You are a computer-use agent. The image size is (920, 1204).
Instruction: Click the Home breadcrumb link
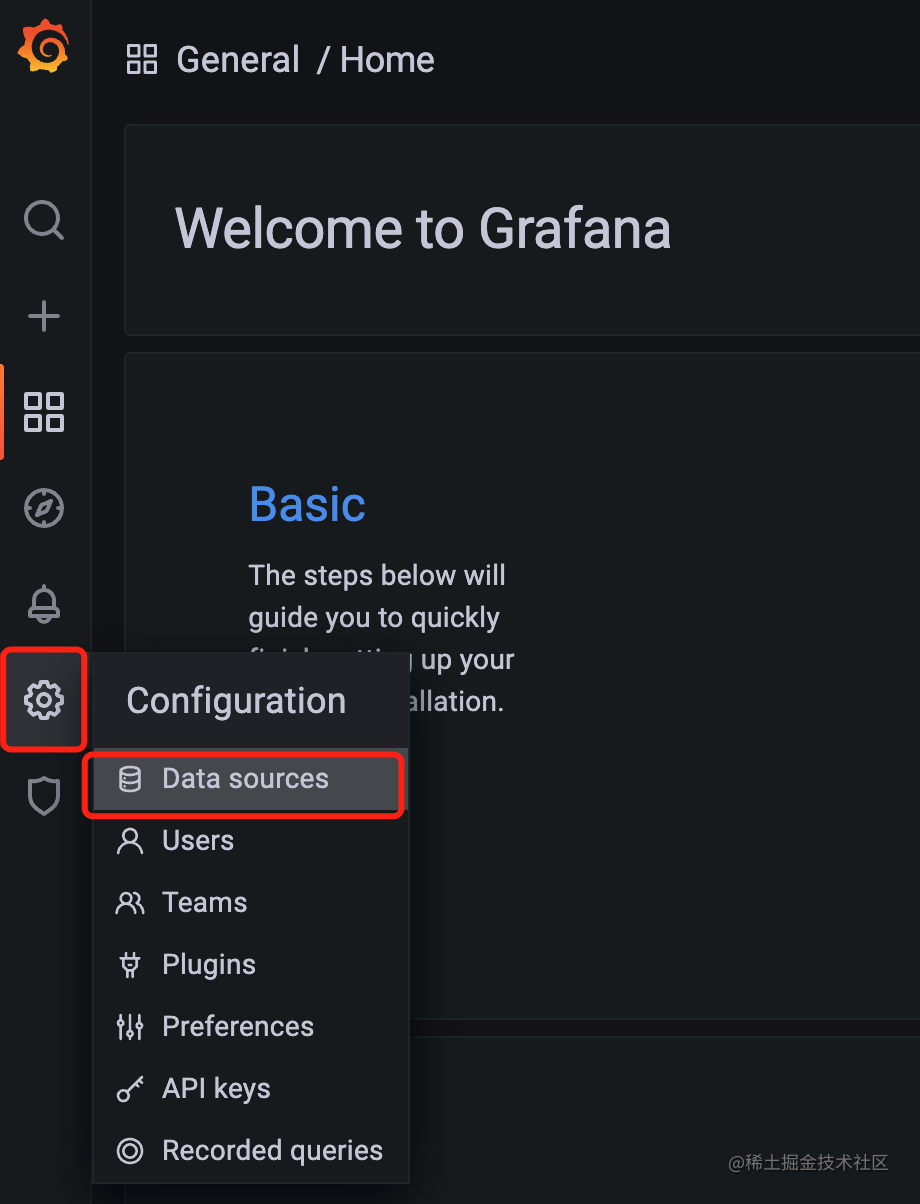click(x=387, y=60)
